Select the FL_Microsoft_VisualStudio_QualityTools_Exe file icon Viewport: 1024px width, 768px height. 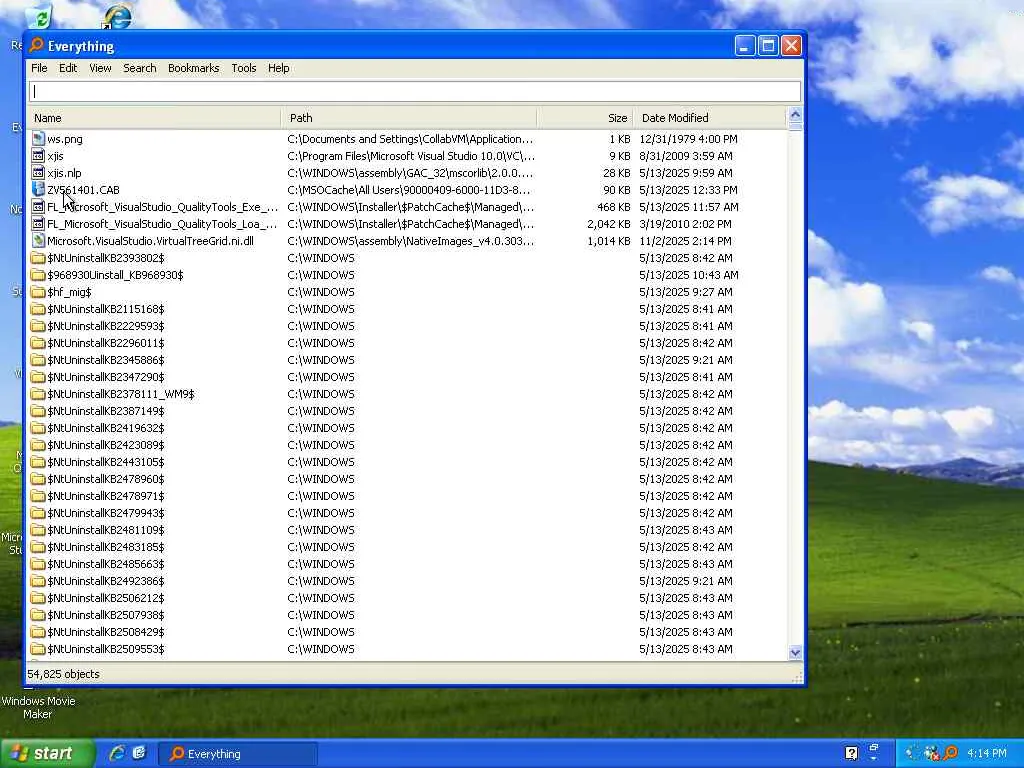pyautogui.click(x=38, y=206)
